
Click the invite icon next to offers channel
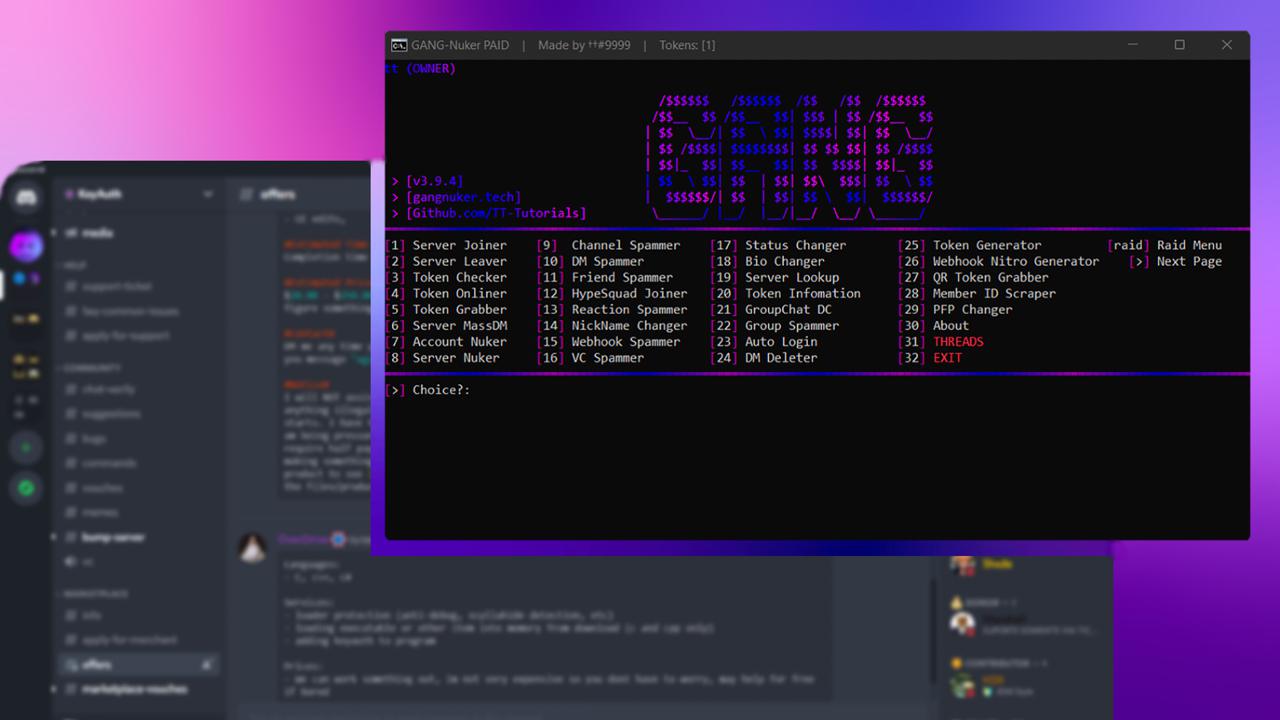click(x=208, y=664)
